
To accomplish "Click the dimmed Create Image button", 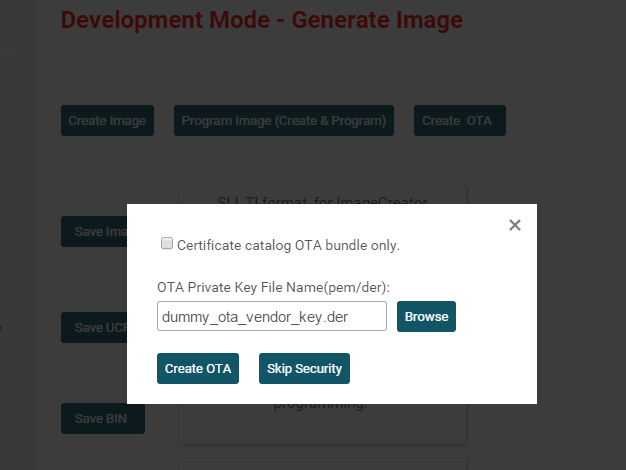I will 107,121.
